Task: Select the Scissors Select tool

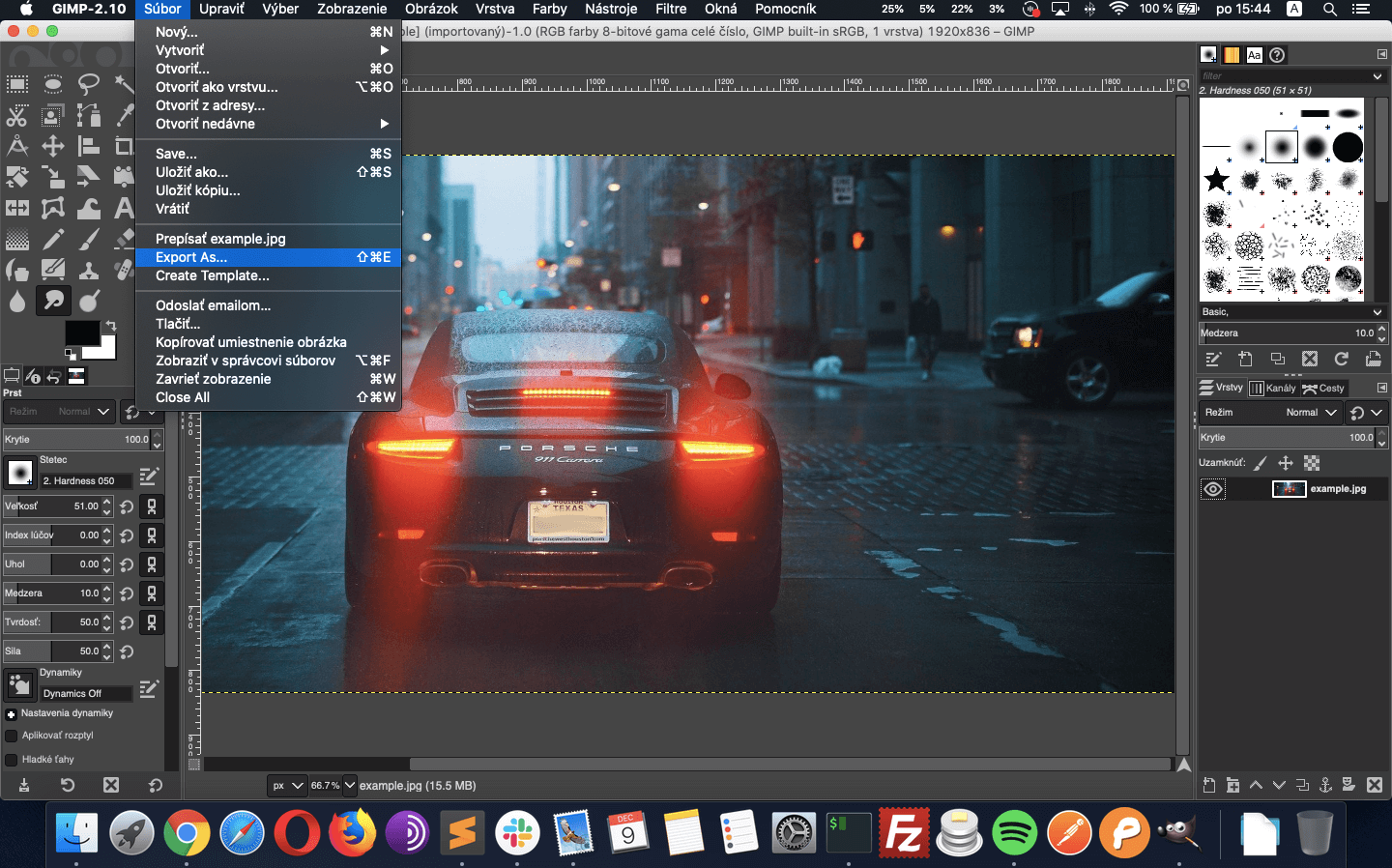Action: pyautogui.click(x=17, y=116)
